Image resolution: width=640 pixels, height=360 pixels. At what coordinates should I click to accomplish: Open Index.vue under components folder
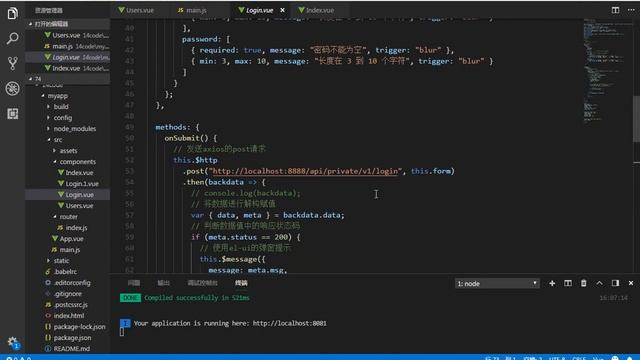tap(79, 173)
